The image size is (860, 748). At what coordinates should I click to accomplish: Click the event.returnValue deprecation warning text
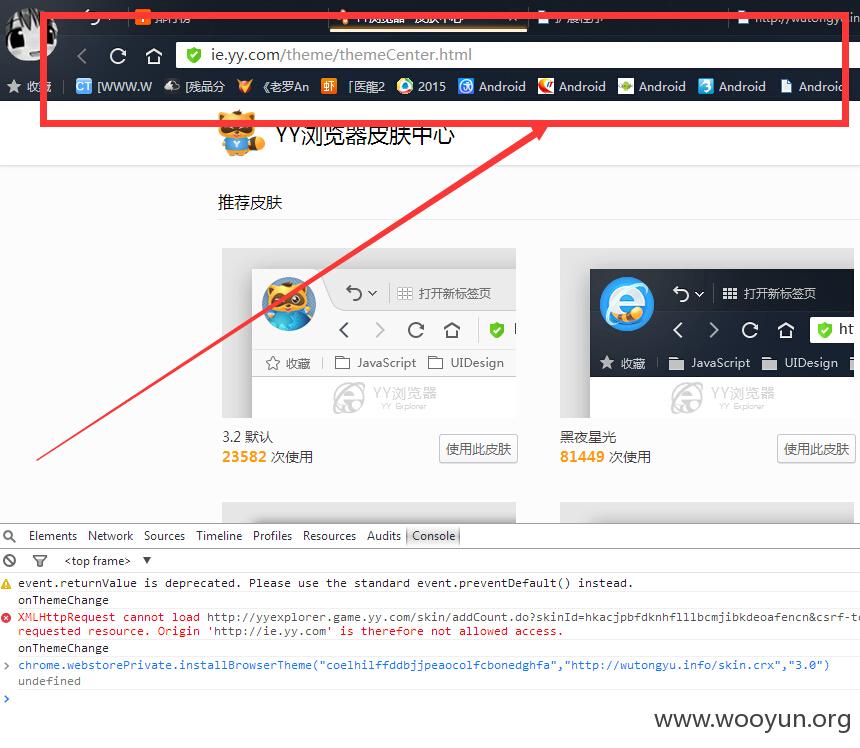[325, 583]
